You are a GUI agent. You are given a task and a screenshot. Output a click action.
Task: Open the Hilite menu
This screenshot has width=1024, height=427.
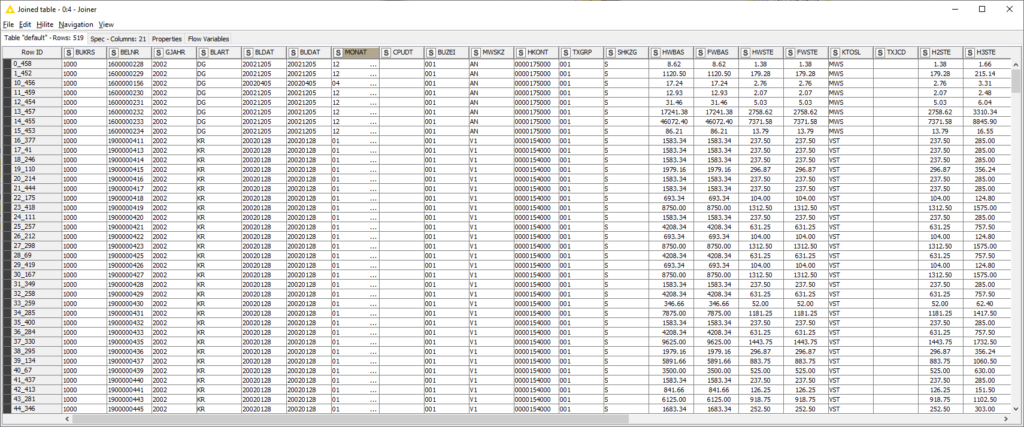click(43, 23)
